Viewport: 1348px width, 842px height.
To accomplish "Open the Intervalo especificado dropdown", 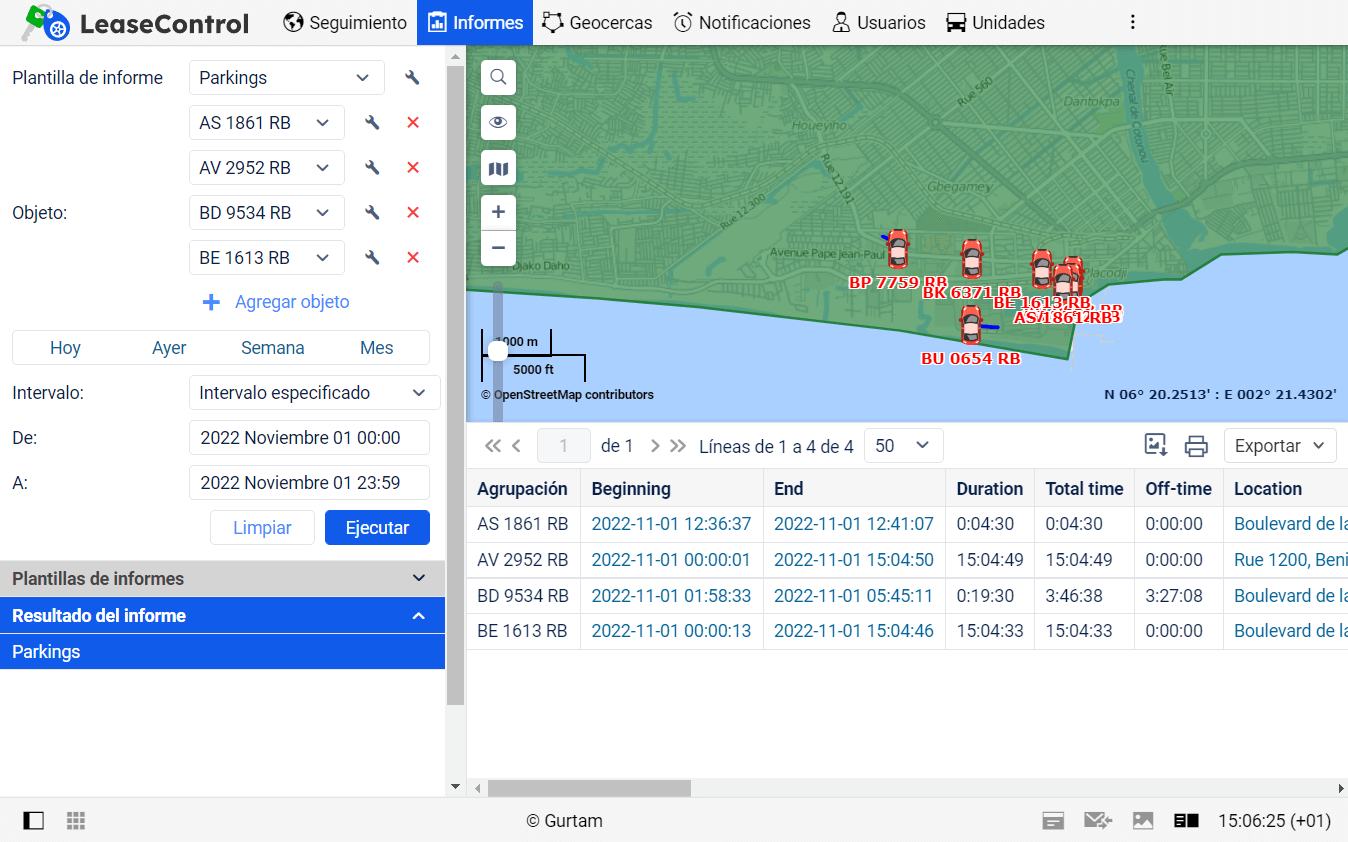I will point(314,393).
